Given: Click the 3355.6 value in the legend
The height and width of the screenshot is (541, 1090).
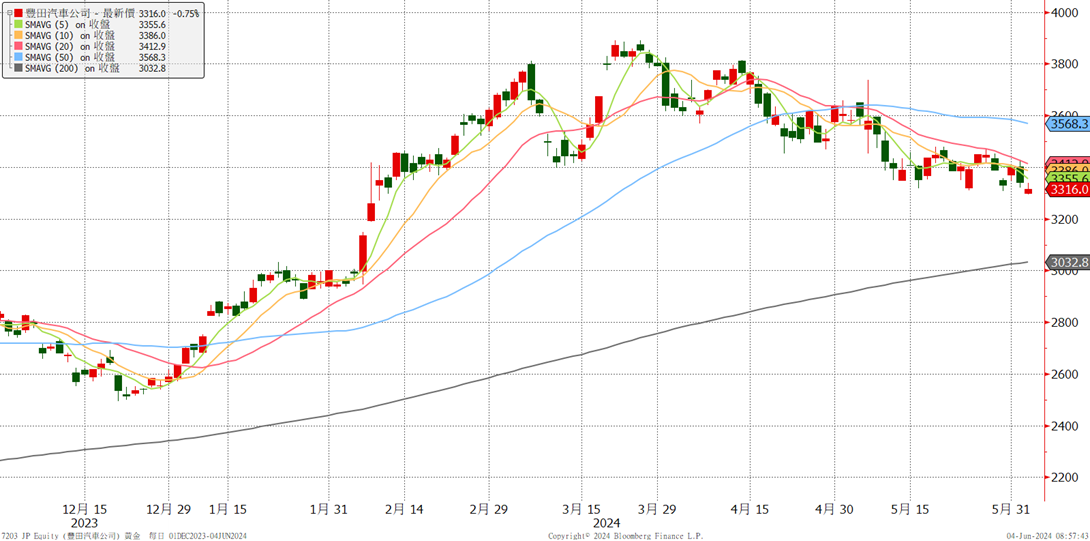Looking at the screenshot, I should click(152, 24).
